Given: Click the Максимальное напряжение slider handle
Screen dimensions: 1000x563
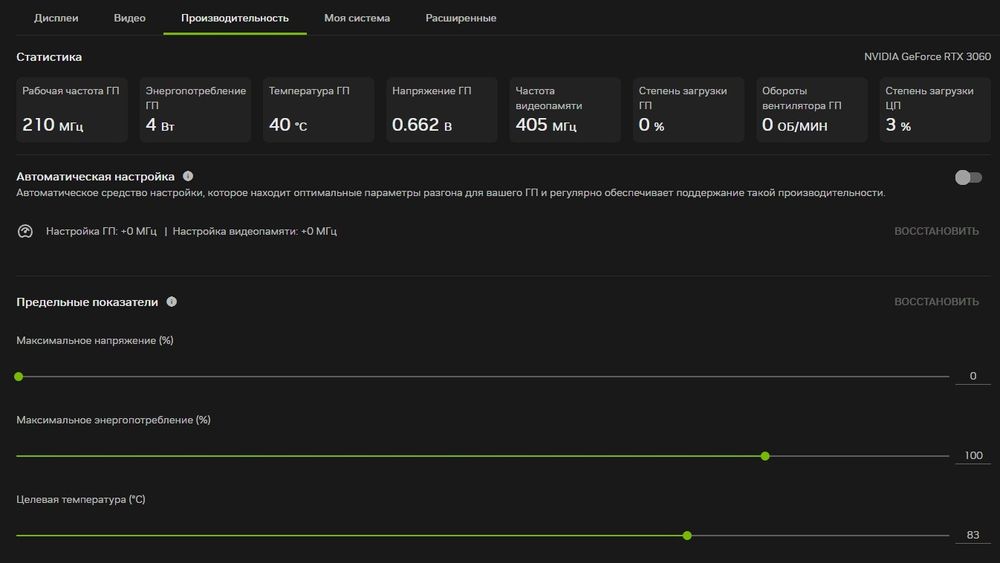Looking at the screenshot, I should point(18,377).
